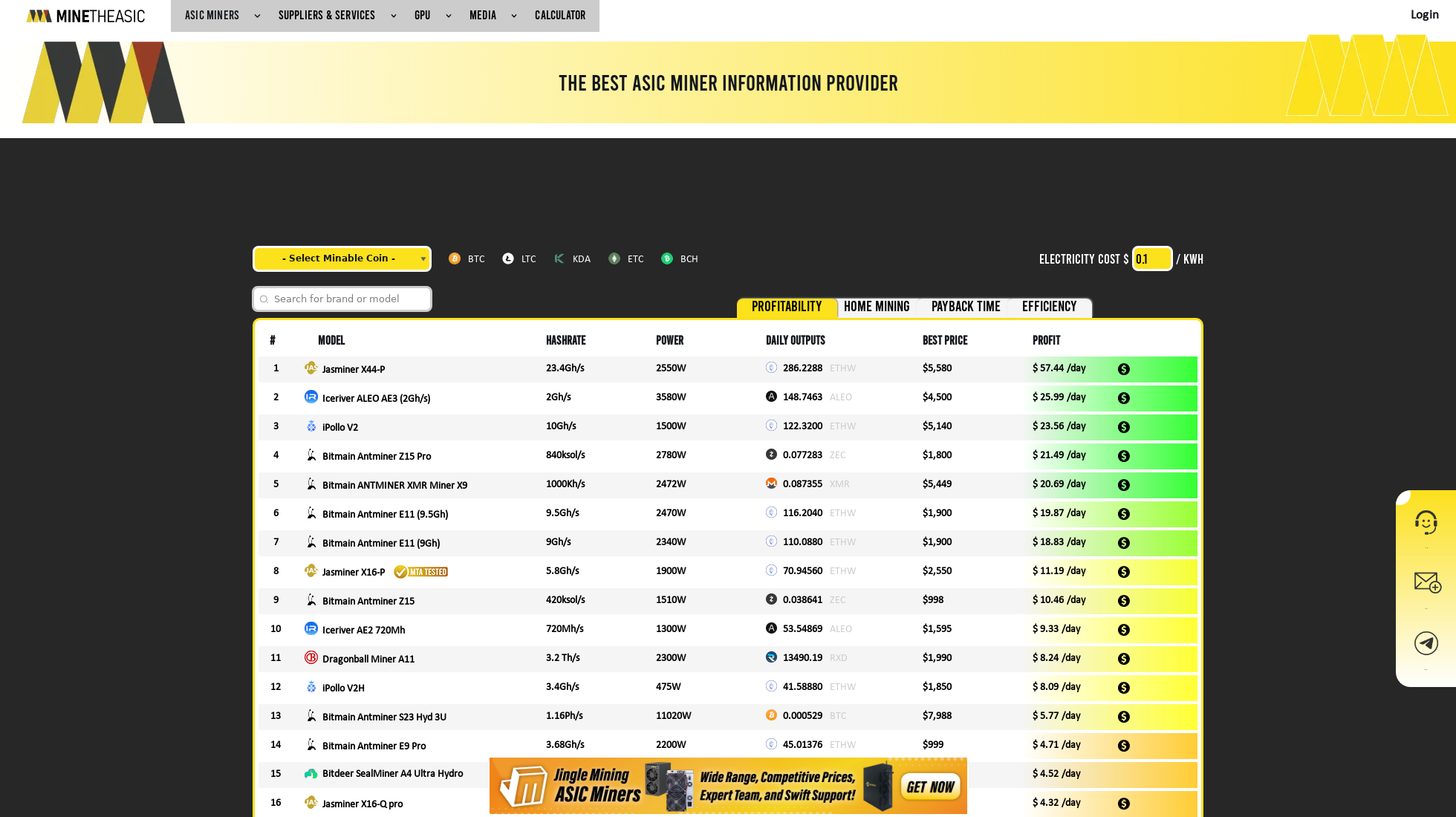
Task: Open the Iceriver AE2 720Mh page
Action: [363, 630]
